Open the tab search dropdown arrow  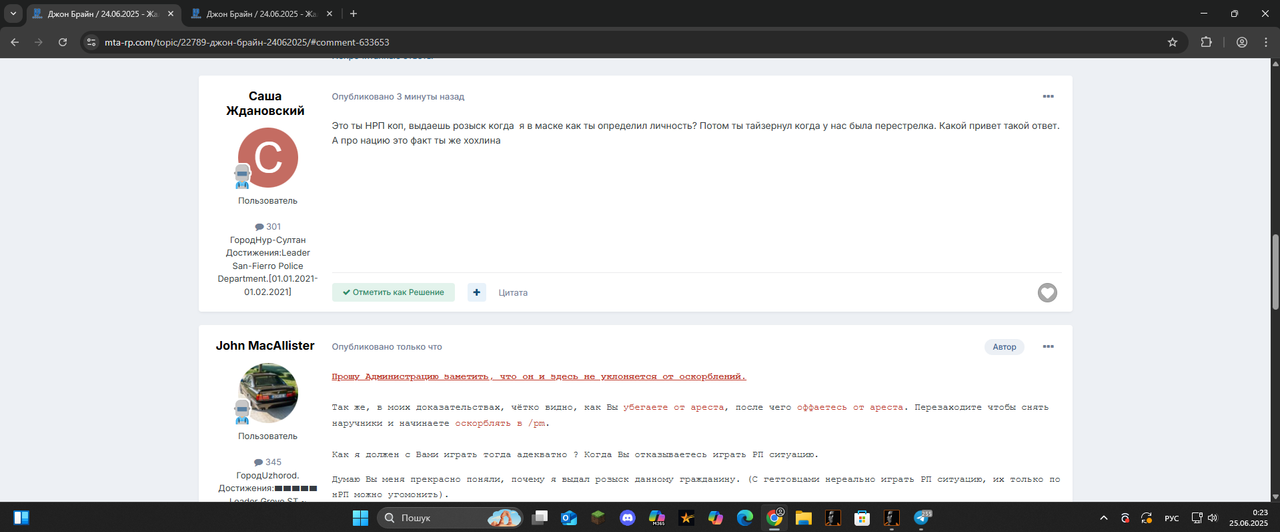12,14
